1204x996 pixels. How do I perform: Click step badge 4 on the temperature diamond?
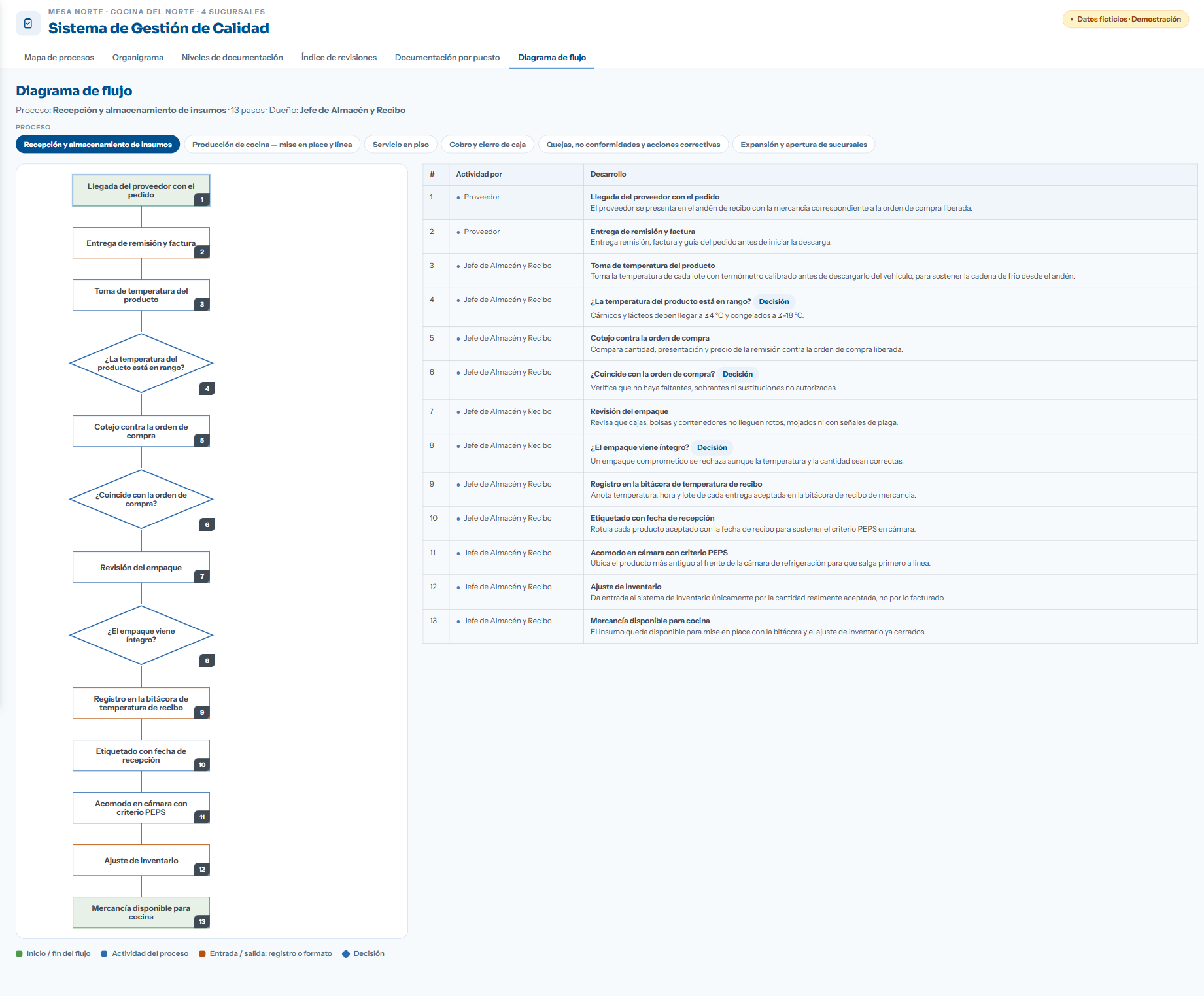(x=207, y=388)
